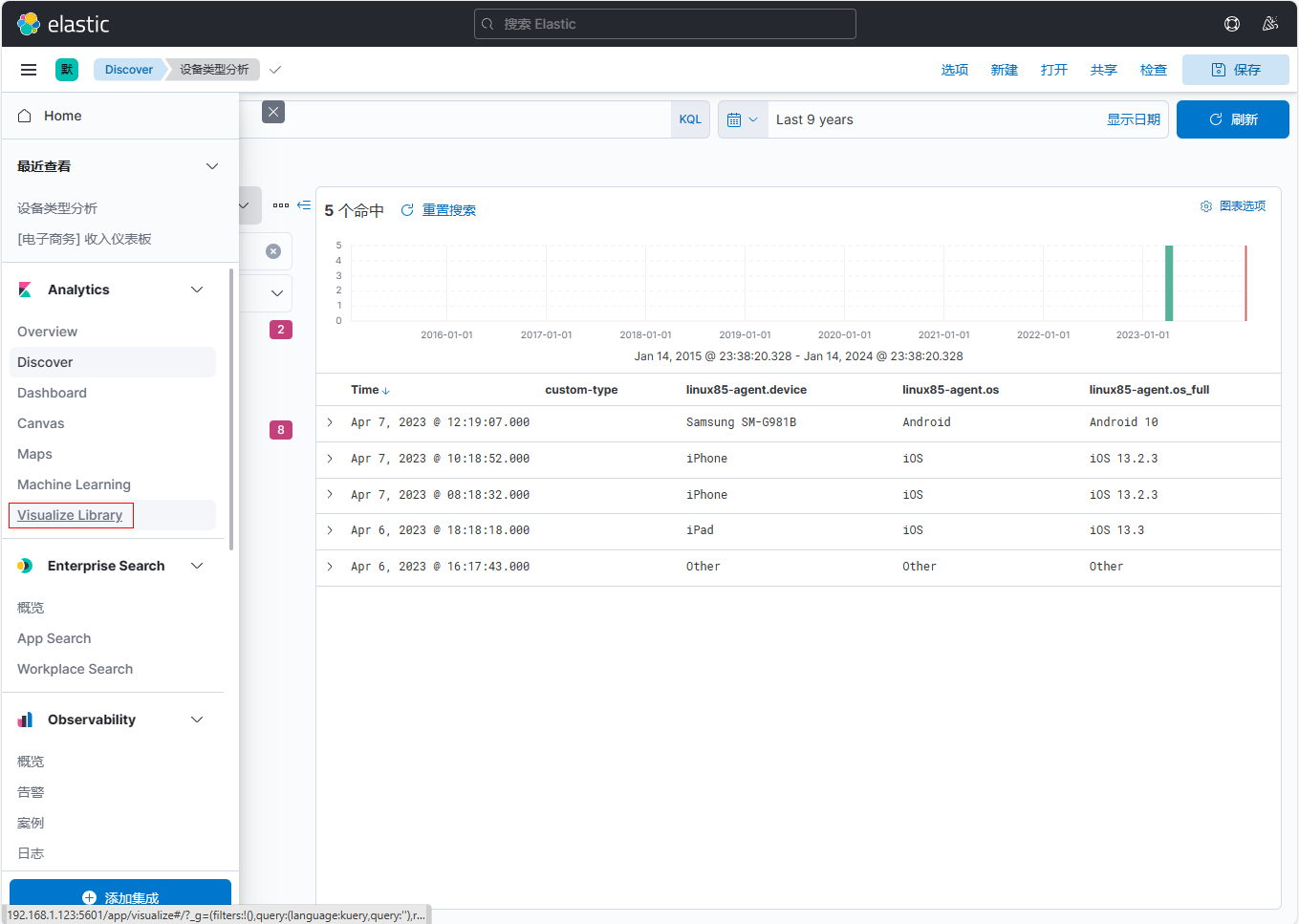The image size is (1299, 924).
Task: Open the help menu icon in header
Action: (x=1232, y=24)
